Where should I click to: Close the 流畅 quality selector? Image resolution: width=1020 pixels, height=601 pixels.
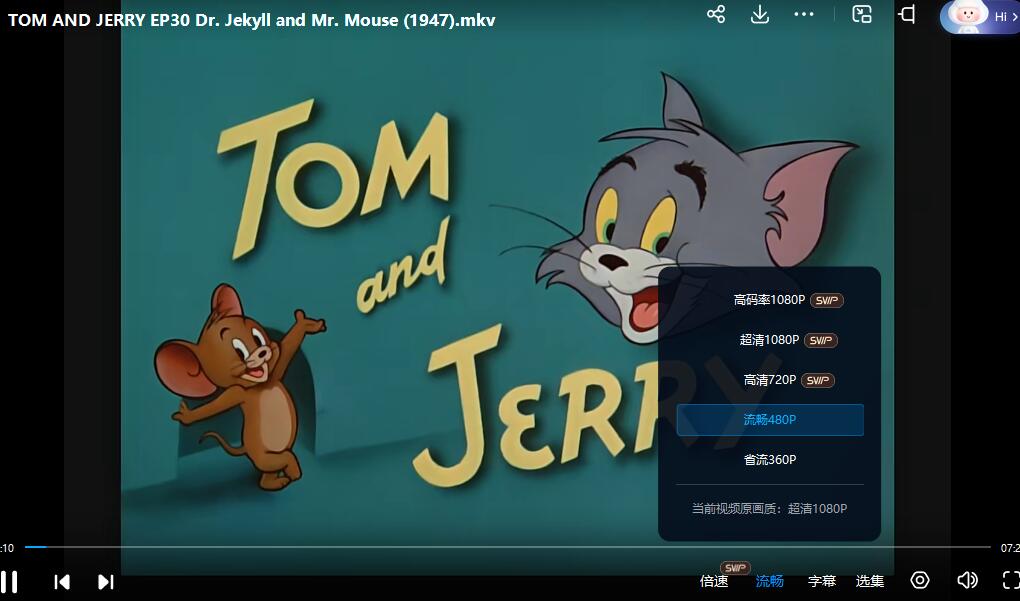(770, 581)
